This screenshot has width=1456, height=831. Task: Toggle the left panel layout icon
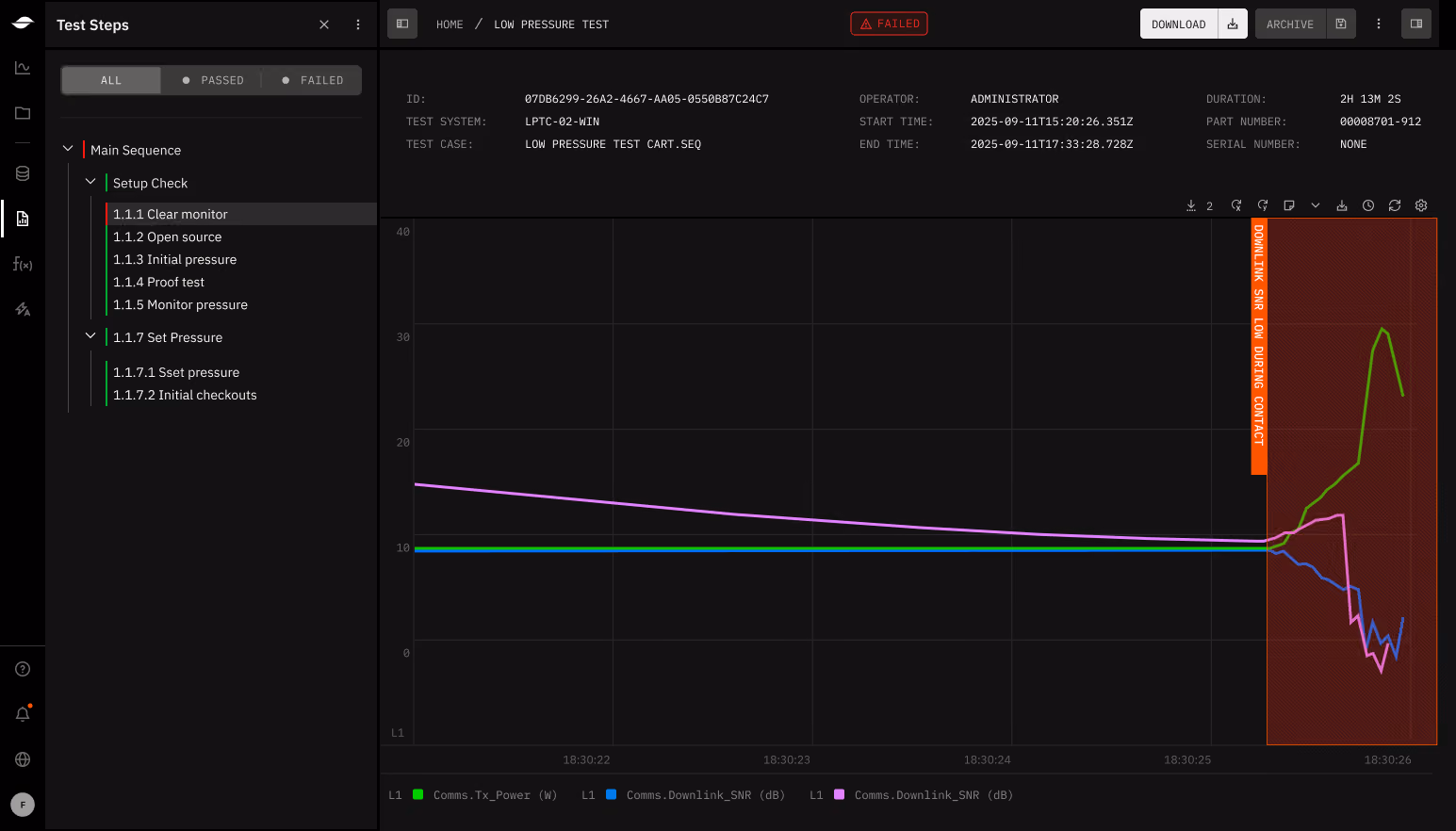(x=402, y=24)
